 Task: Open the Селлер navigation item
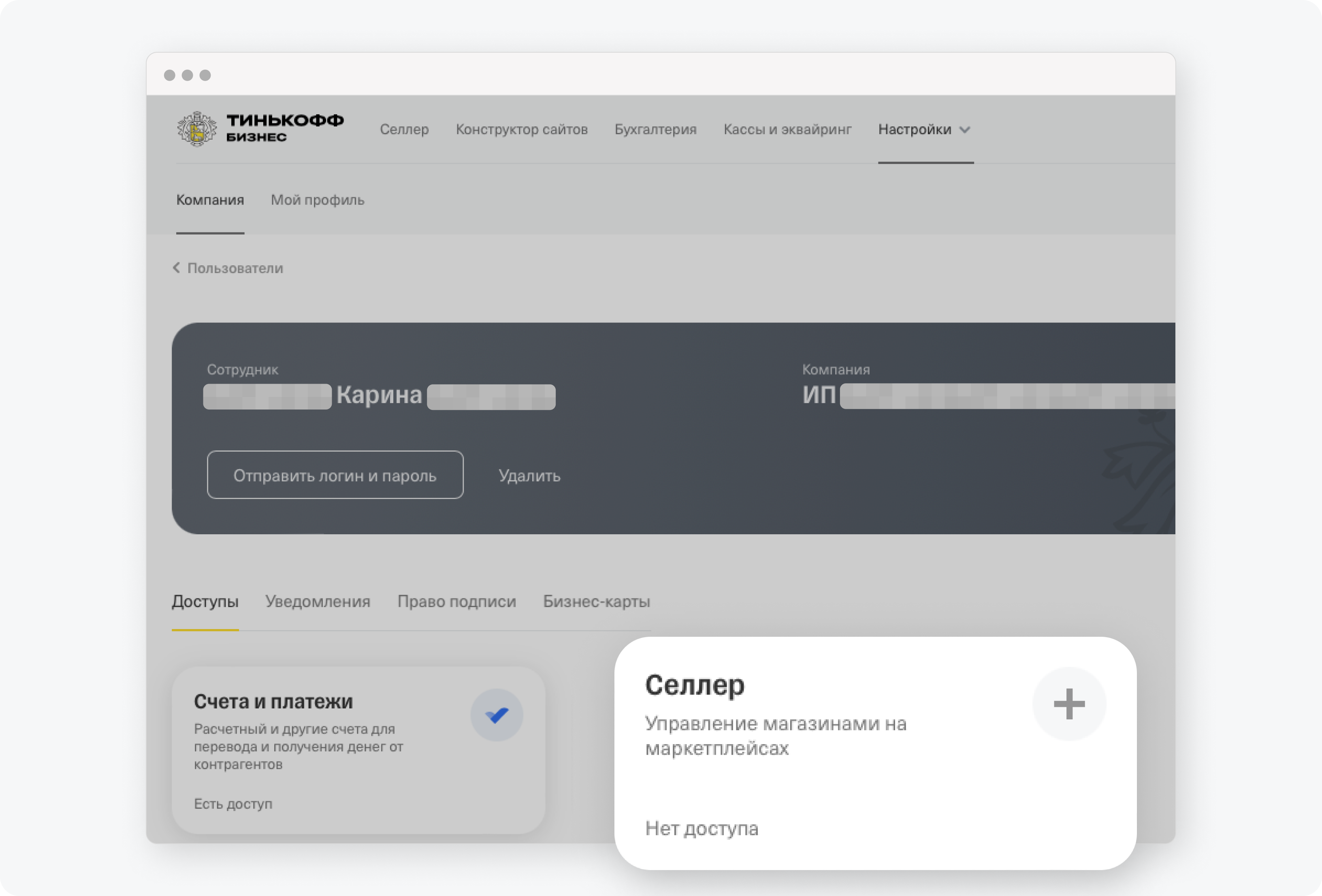click(x=405, y=130)
